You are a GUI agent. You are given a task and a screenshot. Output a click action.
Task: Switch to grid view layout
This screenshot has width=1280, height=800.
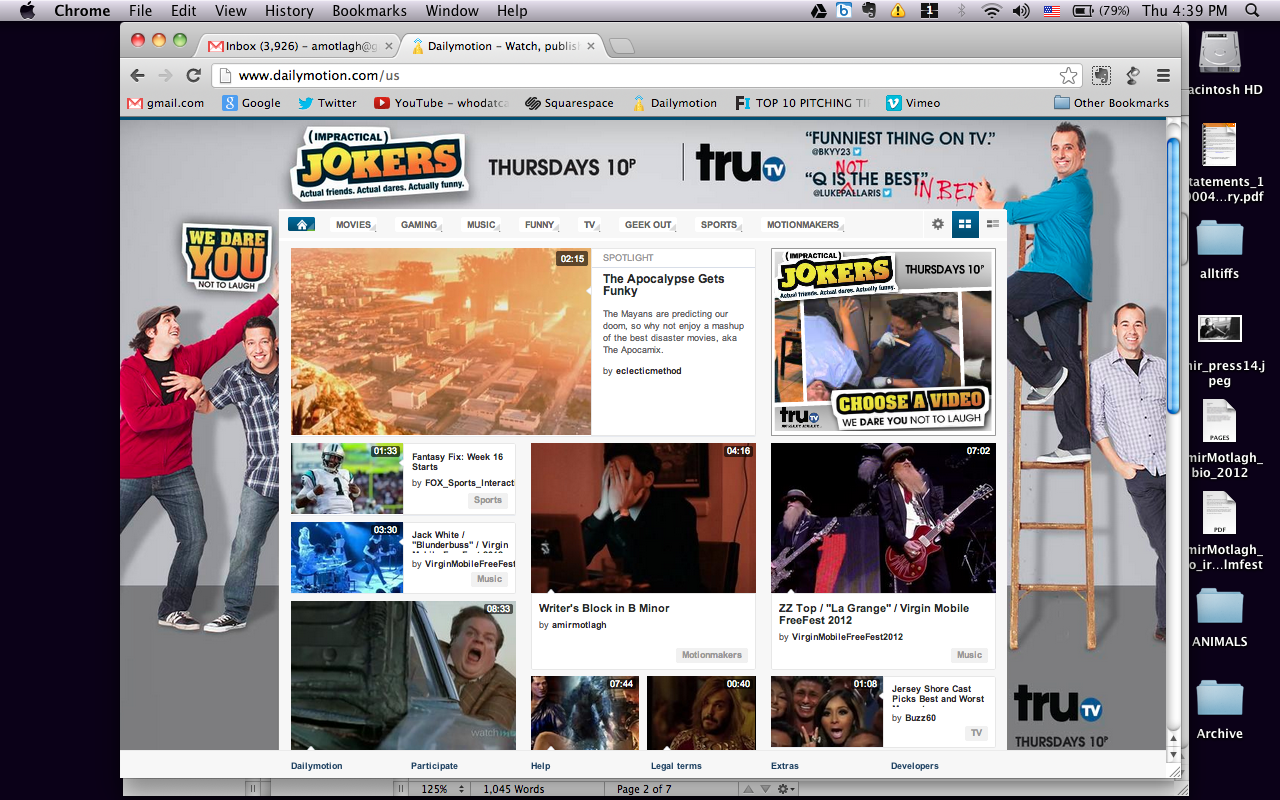coord(965,224)
